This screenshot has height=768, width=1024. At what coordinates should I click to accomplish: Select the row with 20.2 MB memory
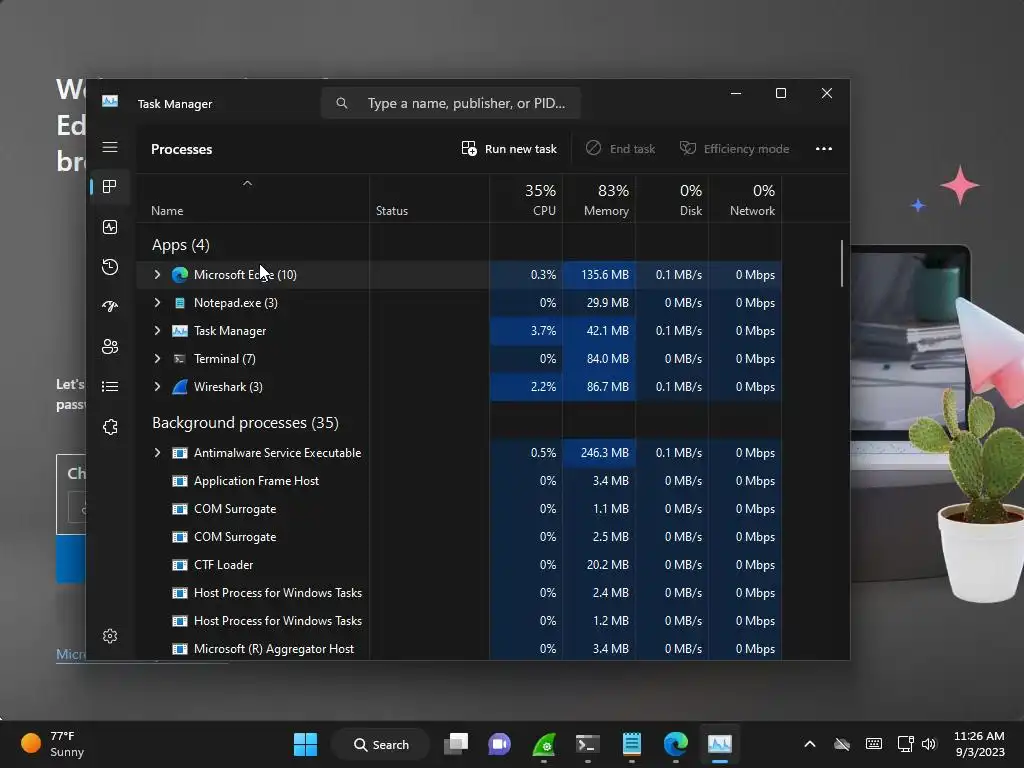(x=458, y=565)
